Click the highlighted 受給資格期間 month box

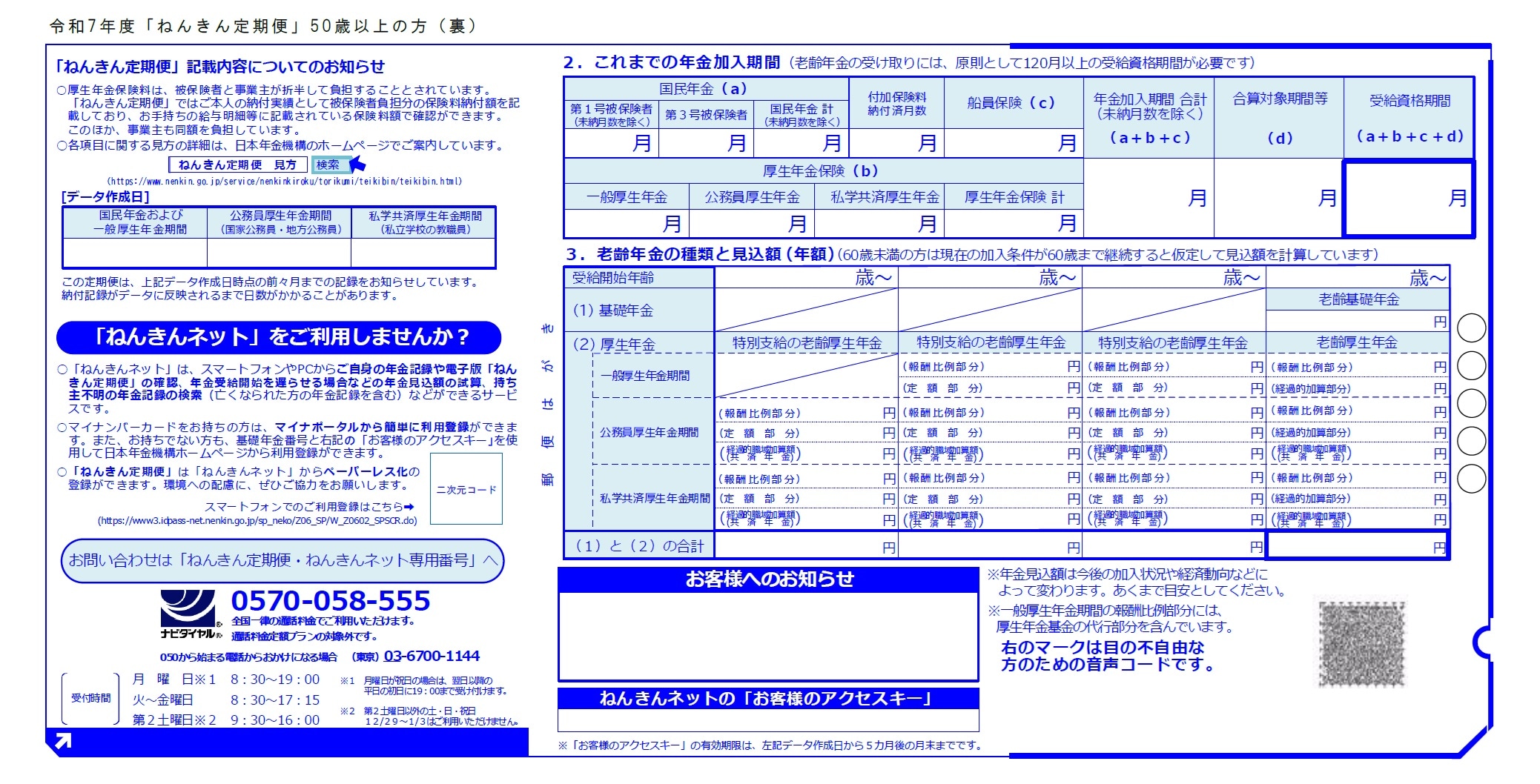1407,198
